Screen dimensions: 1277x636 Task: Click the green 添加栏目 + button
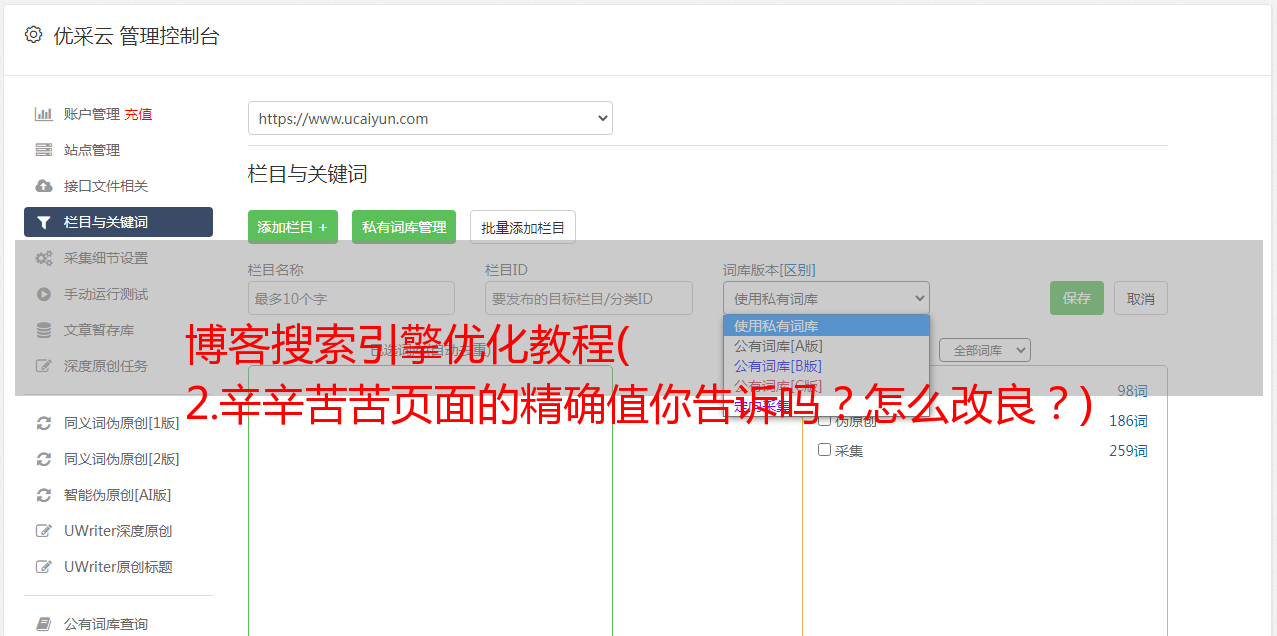coord(293,227)
